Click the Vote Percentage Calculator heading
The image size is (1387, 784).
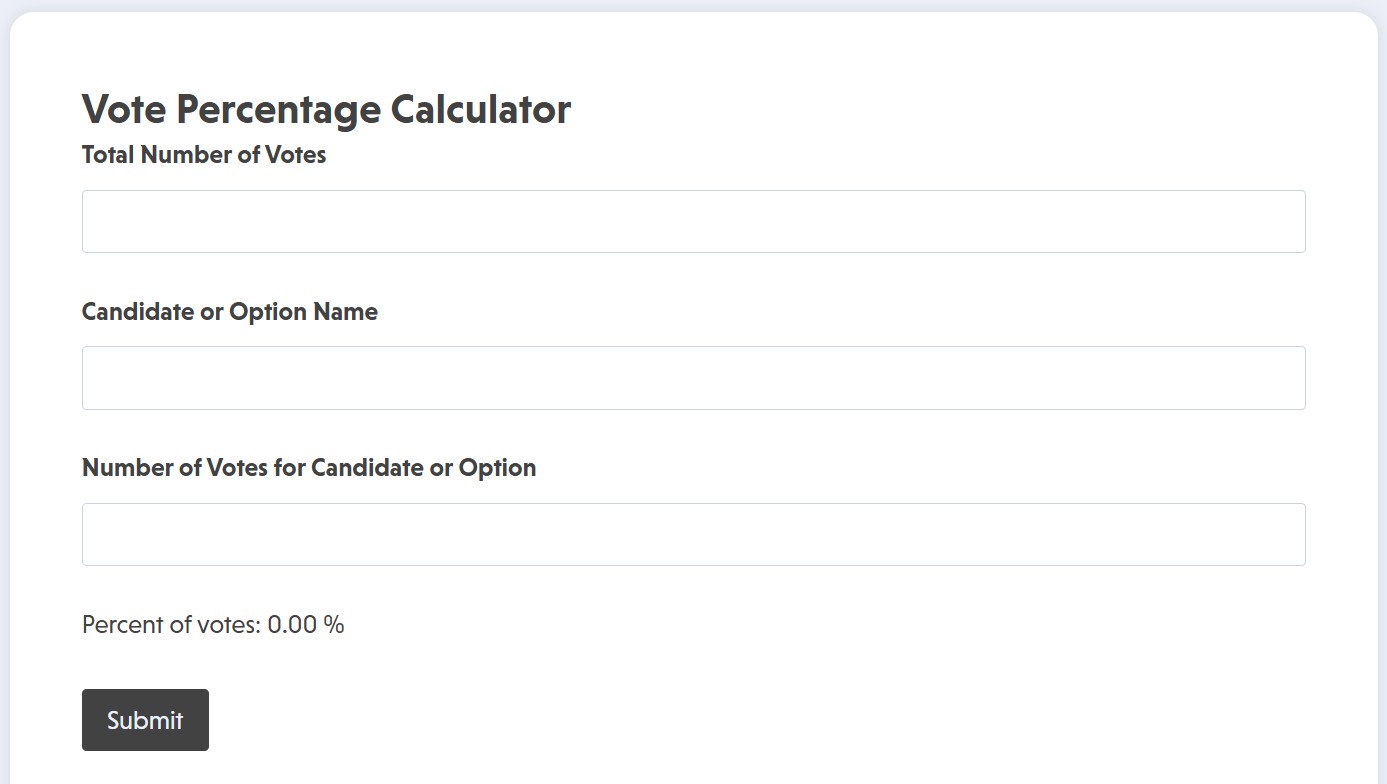[326, 109]
